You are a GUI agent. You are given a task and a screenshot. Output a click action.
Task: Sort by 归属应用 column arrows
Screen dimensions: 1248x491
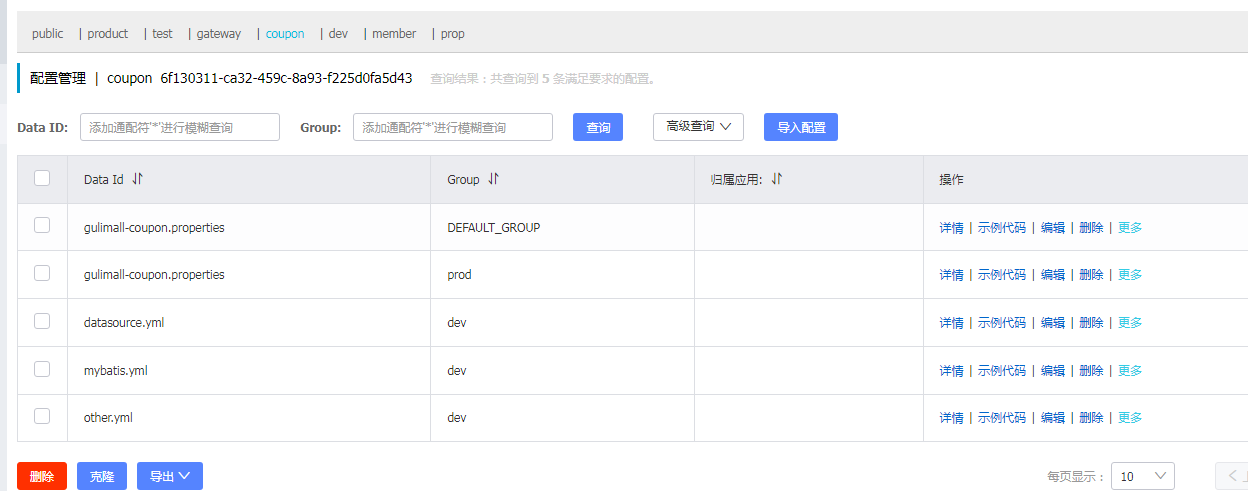[x=777, y=179]
